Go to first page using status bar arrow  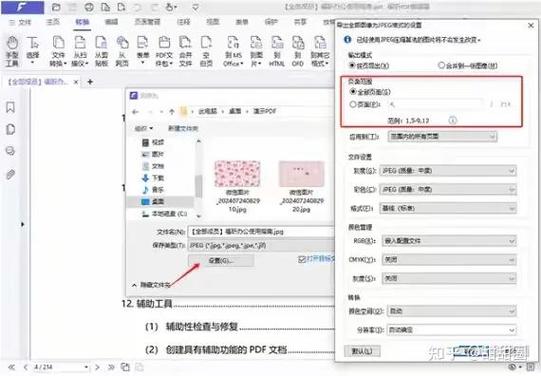coord(11,367)
